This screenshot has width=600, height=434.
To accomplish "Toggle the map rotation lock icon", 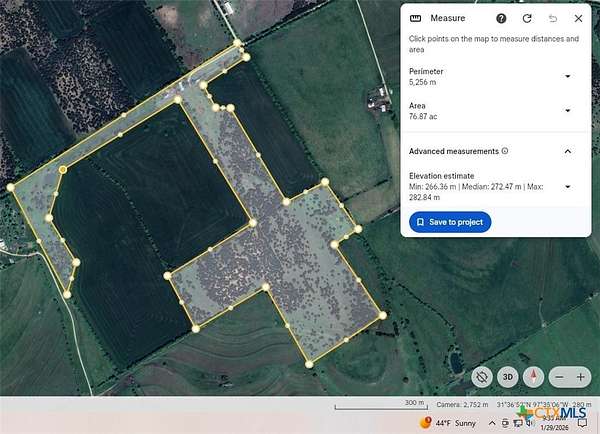I will click(x=482, y=377).
